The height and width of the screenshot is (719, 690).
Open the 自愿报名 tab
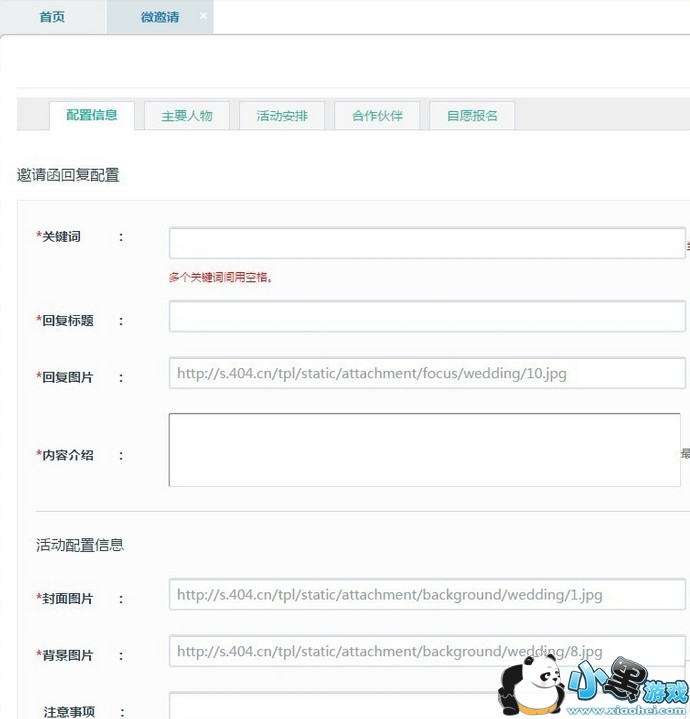click(472, 116)
